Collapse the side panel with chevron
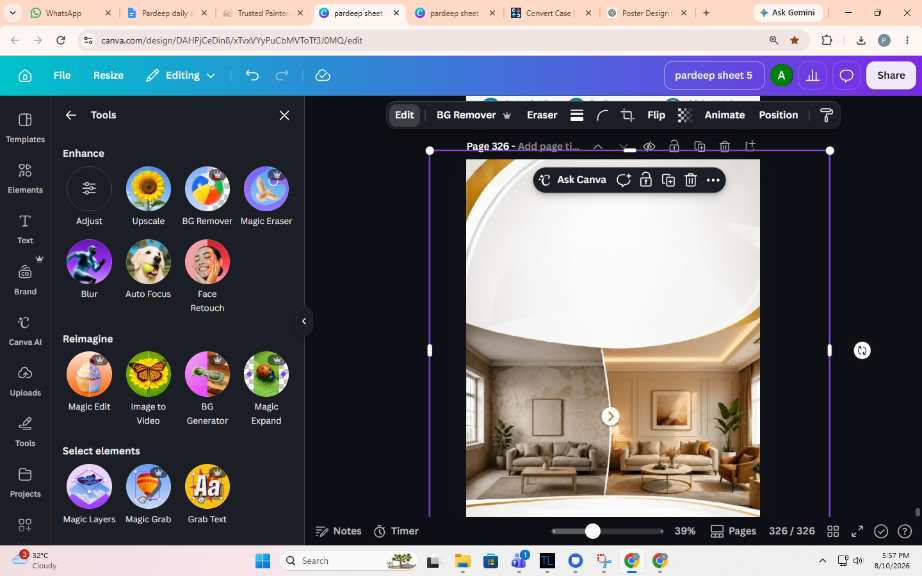The width and height of the screenshot is (922, 576). [x=304, y=321]
